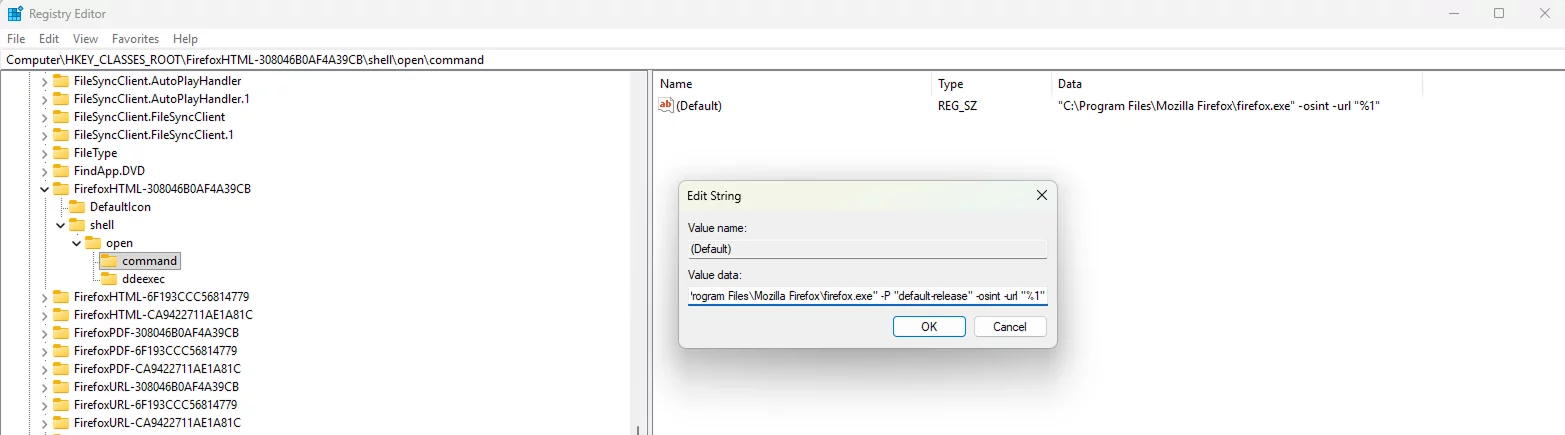Click the FindApp.DVD folder icon
This screenshot has width=1565, height=435.
(61, 171)
